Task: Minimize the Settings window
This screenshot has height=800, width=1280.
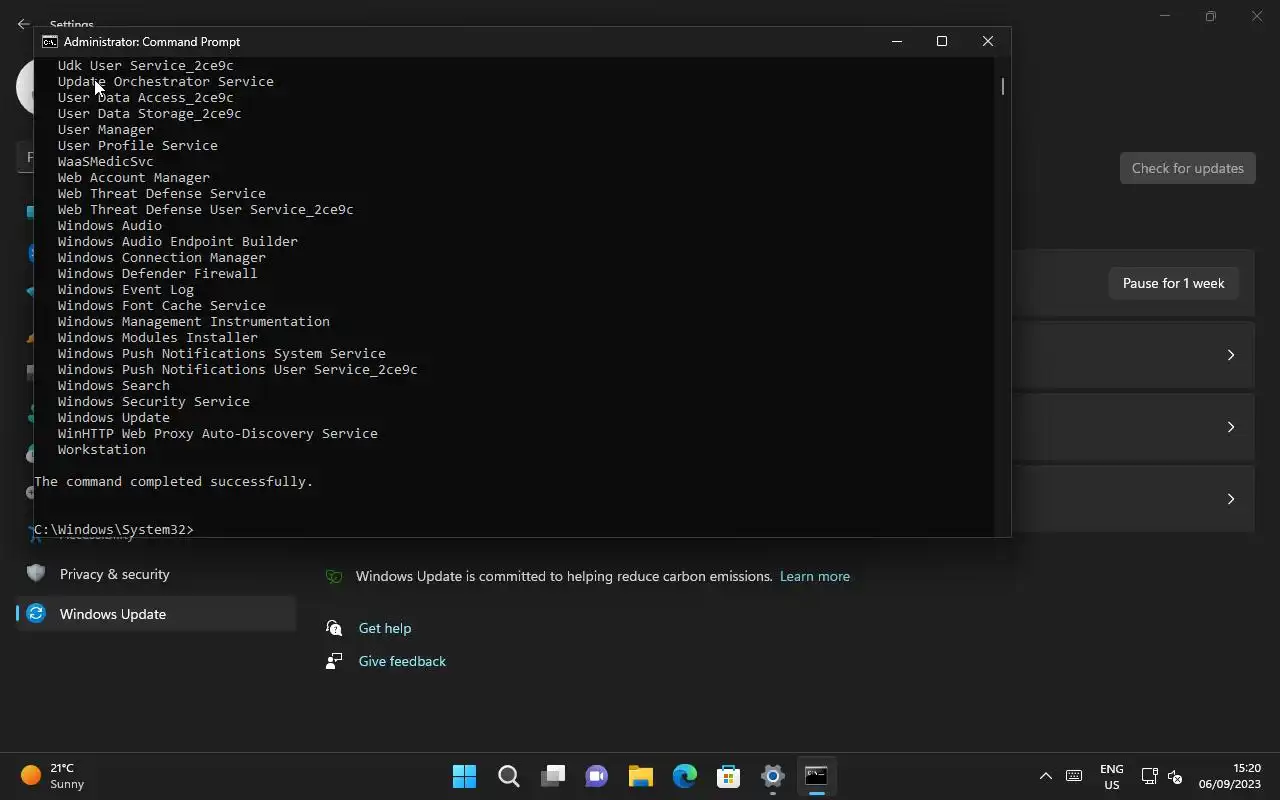Action: (x=1165, y=16)
